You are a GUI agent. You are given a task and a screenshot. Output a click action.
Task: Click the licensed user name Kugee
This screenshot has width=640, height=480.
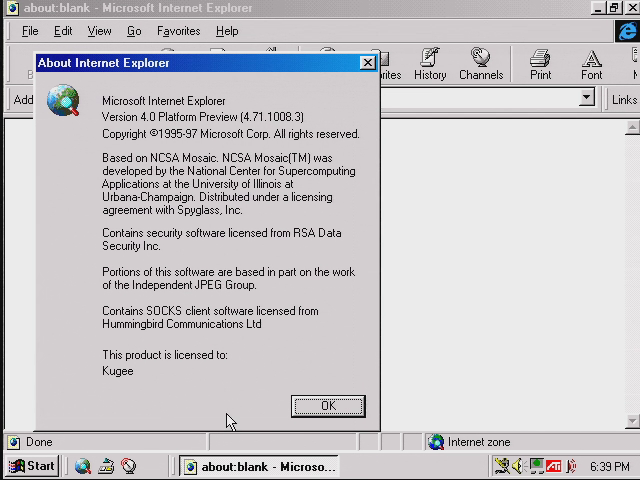[118, 371]
